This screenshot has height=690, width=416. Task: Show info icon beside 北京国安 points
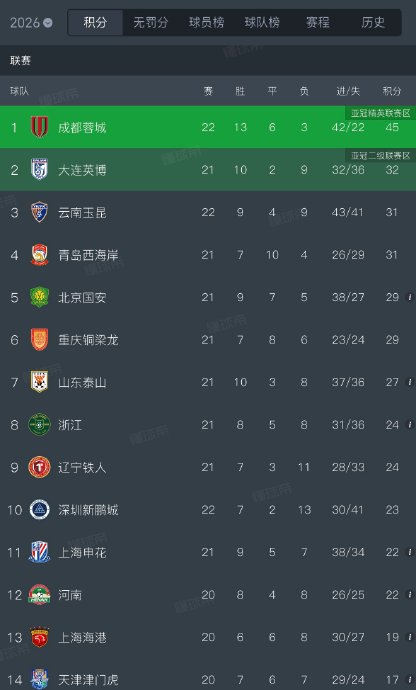click(410, 297)
